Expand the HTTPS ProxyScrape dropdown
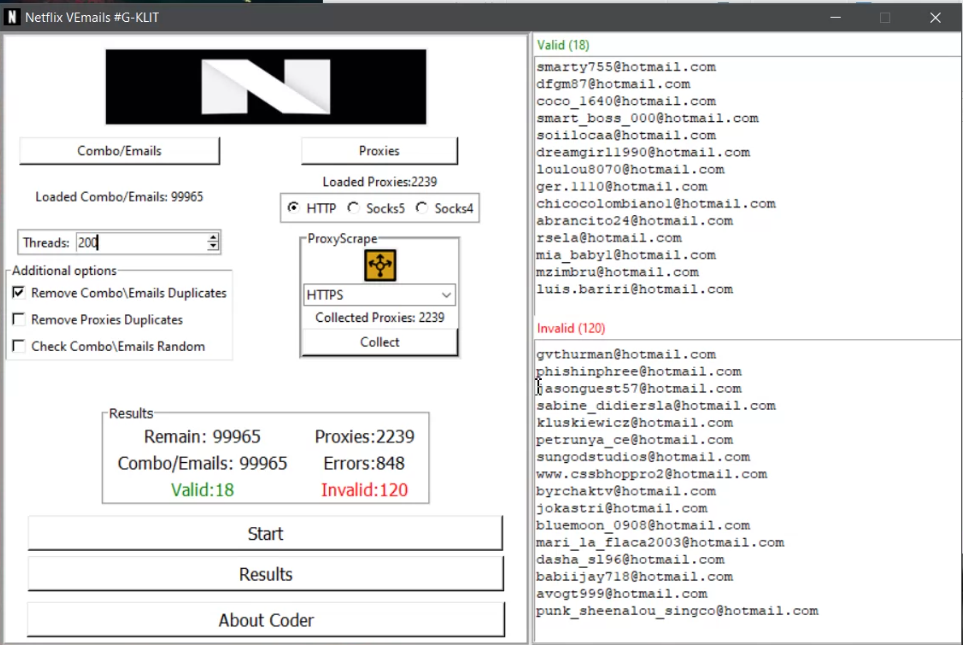Viewport: 963px width, 645px height. (446, 295)
